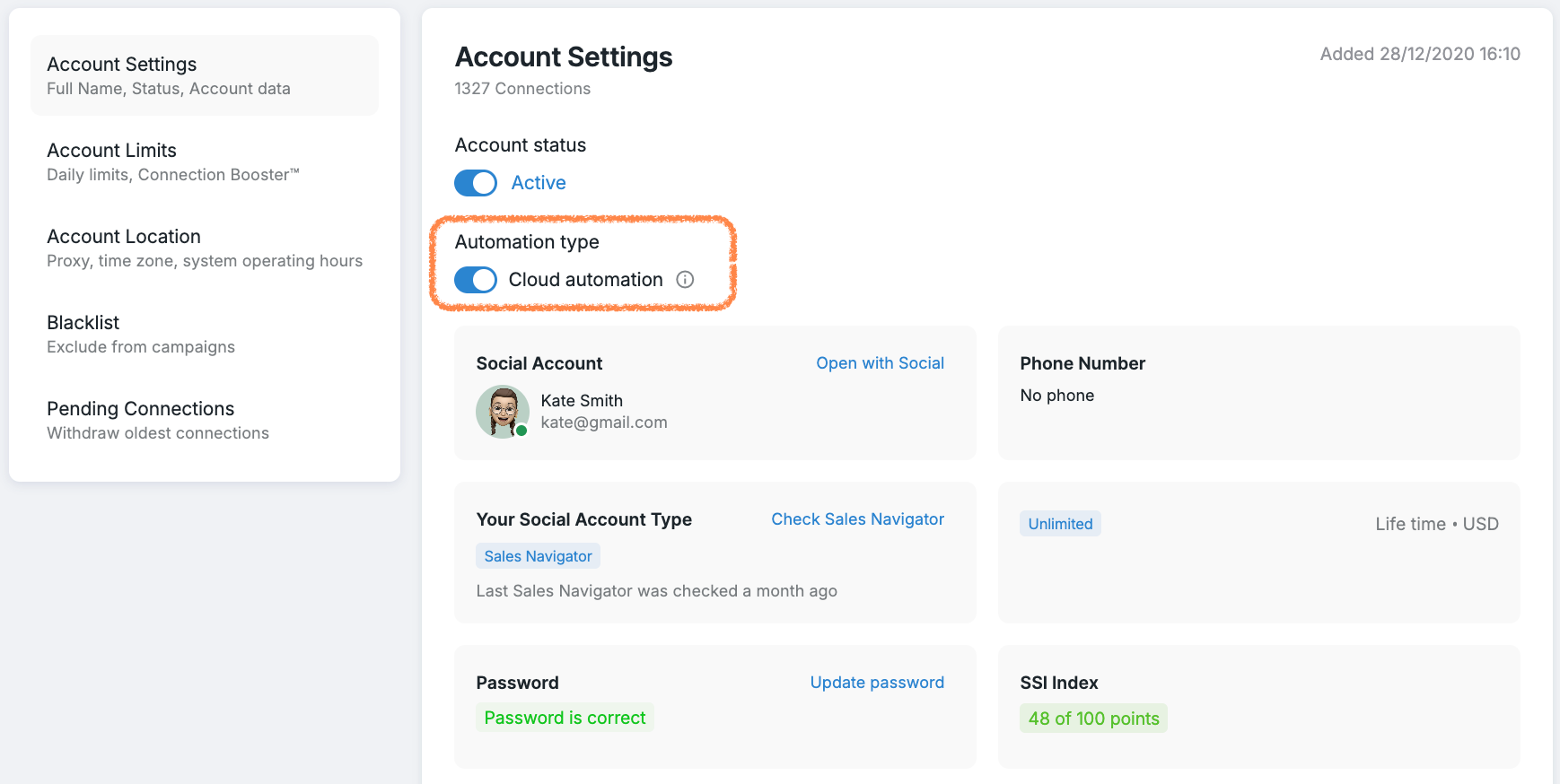Viewport: 1560px width, 784px height.
Task: Click the Password is correct status
Action: (565, 718)
